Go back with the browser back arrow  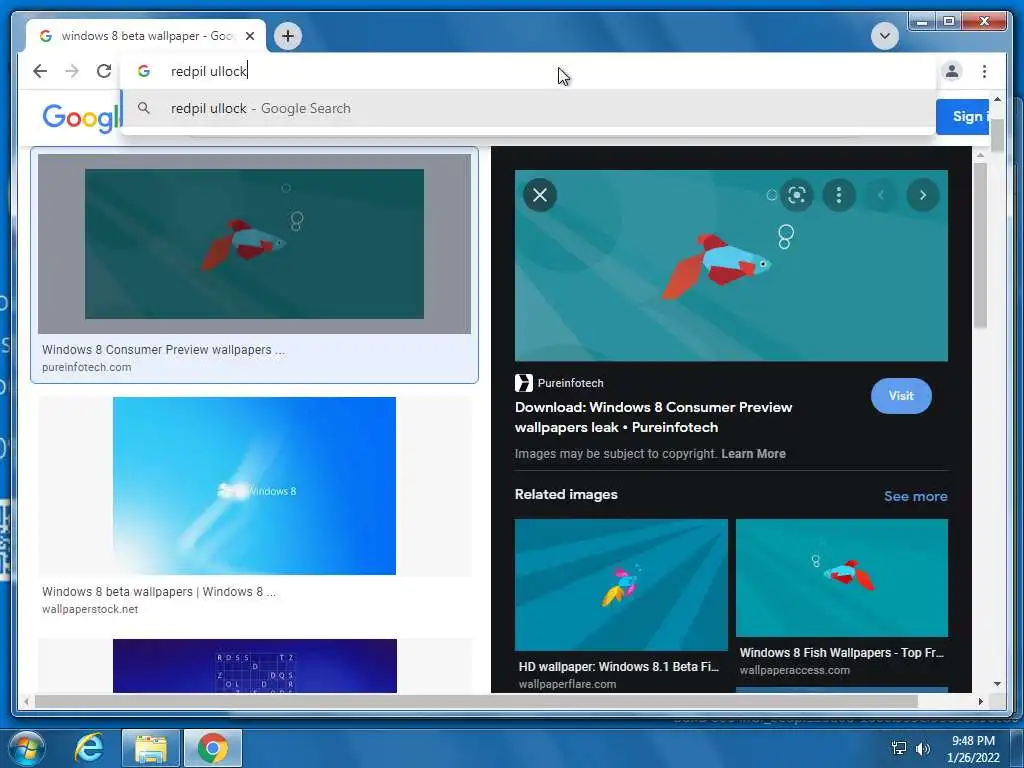pos(40,71)
